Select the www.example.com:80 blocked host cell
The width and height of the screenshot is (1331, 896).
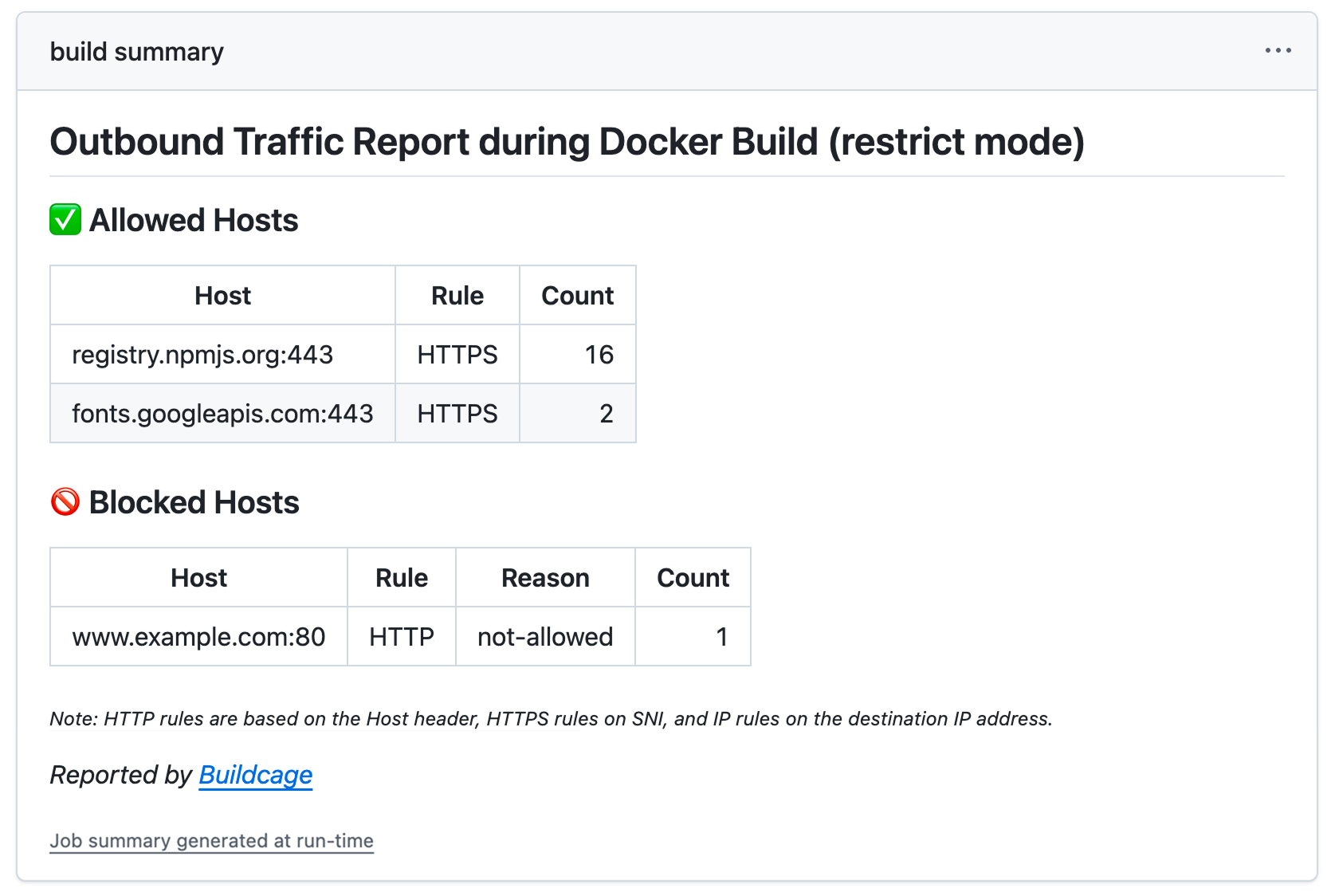pyautogui.click(x=198, y=637)
